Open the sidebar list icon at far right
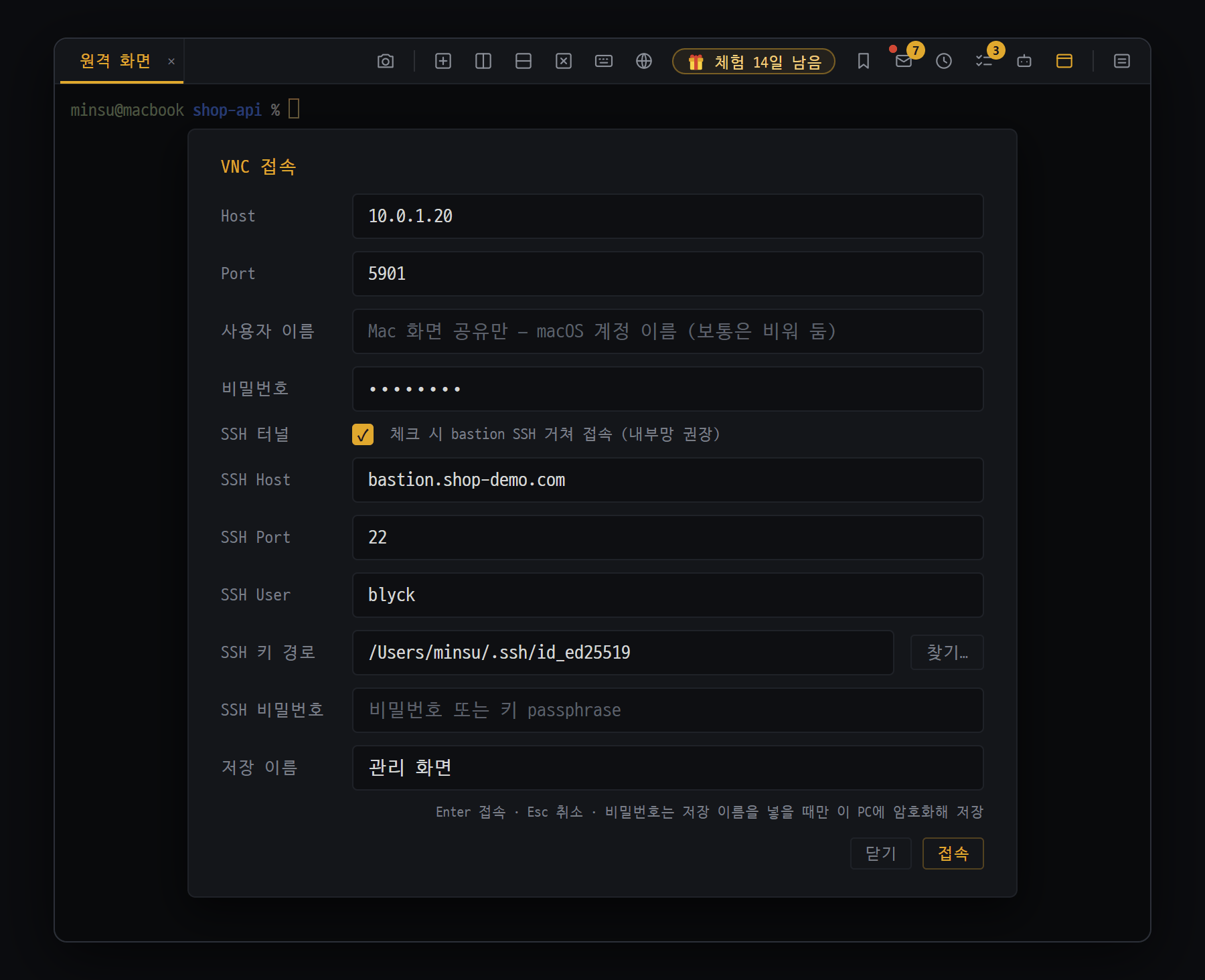This screenshot has width=1205, height=980. (1122, 62)
